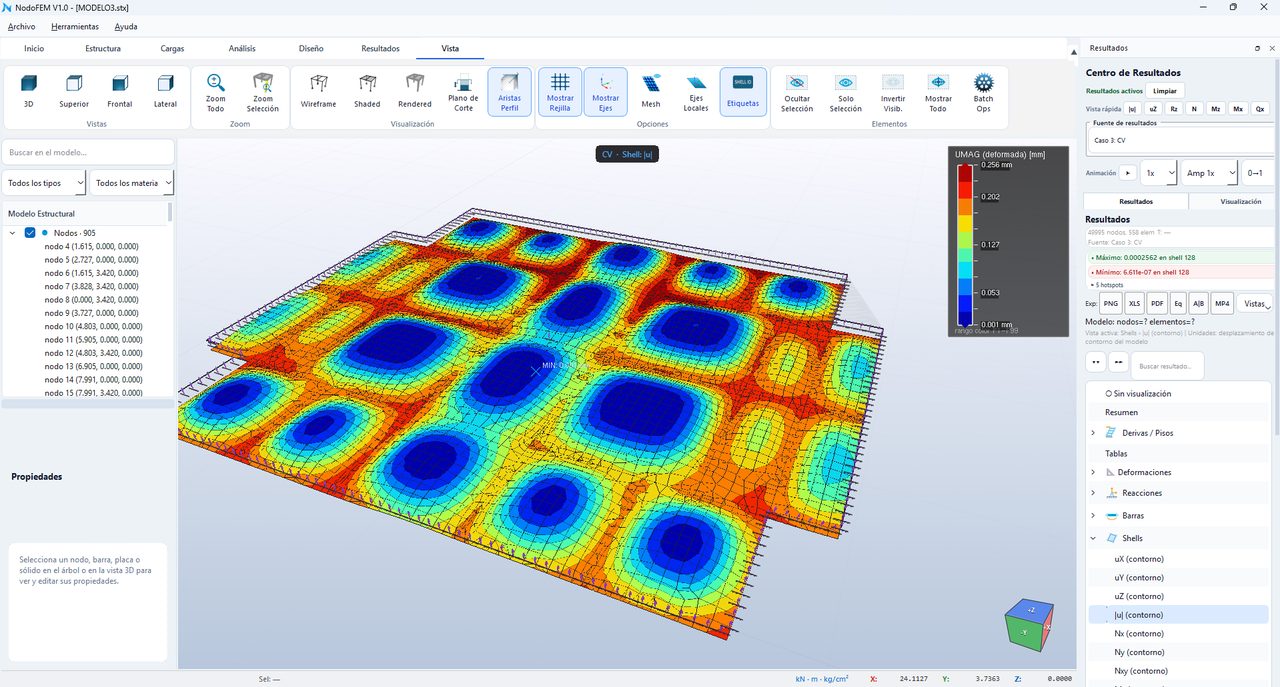Click the Buscar en el modelo search field
1280x687 pixels.
click(x=88, y=152)
